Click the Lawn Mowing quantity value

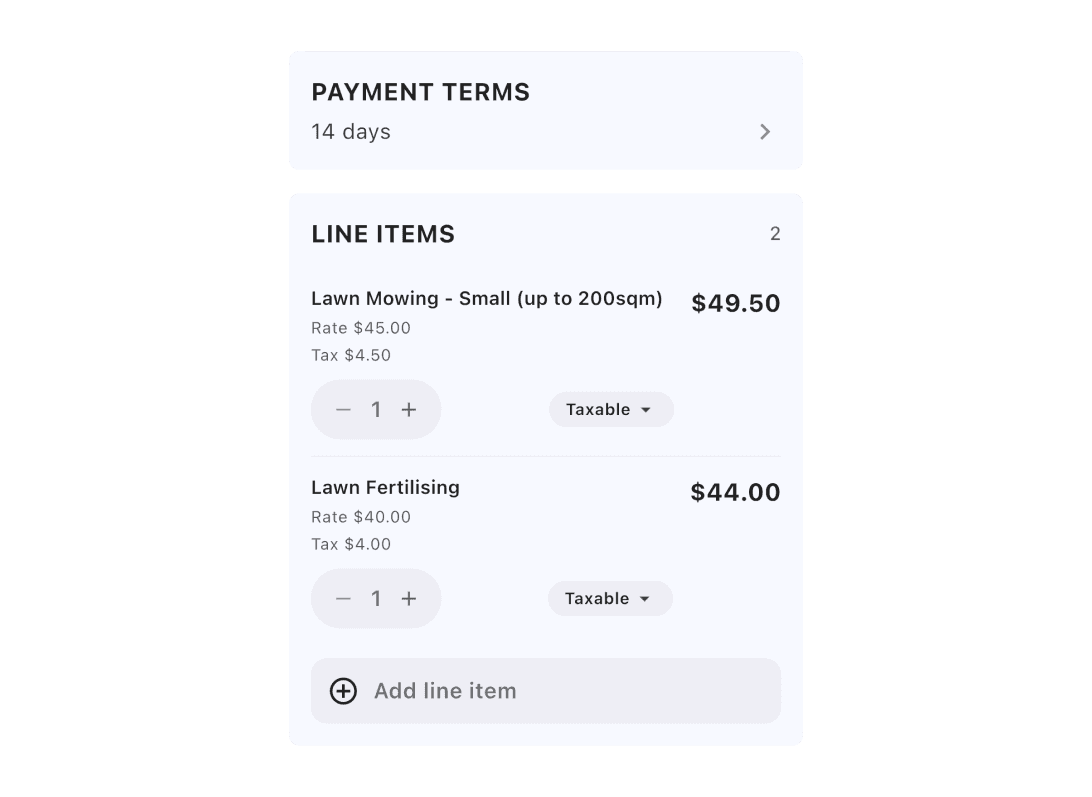[376, 409]
